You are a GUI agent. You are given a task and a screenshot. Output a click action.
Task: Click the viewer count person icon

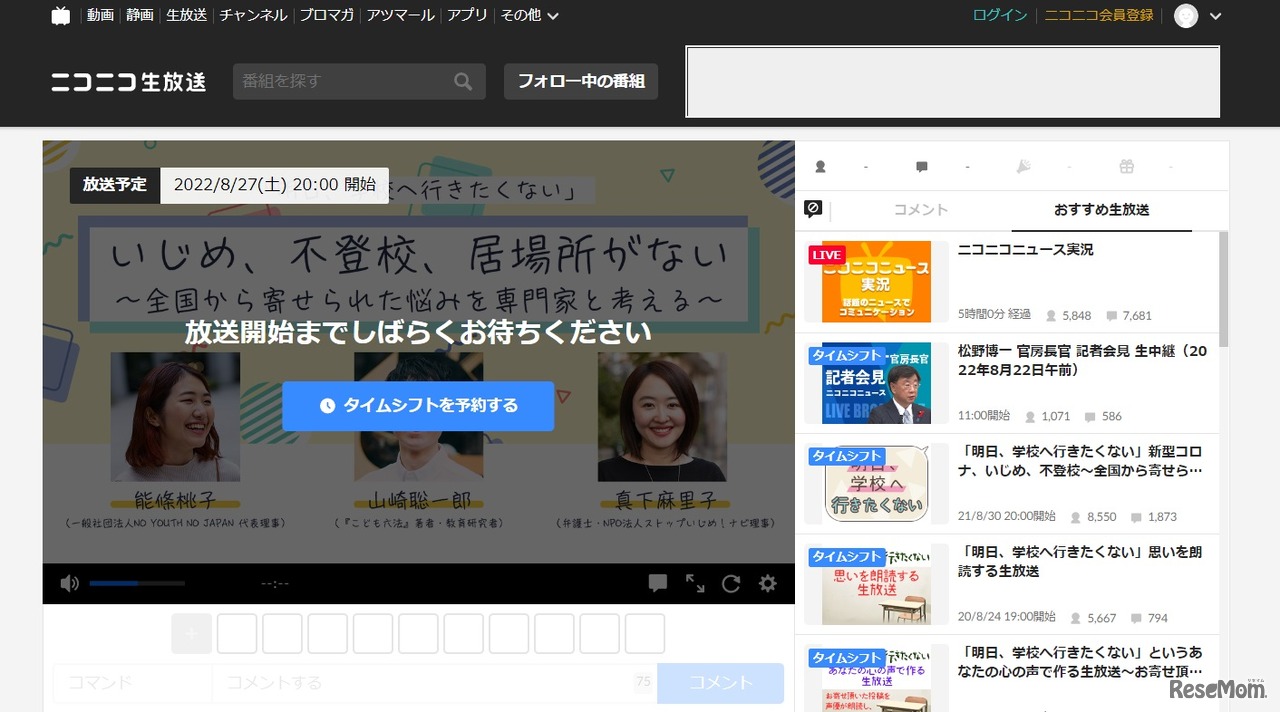click(x=820, y=166)
